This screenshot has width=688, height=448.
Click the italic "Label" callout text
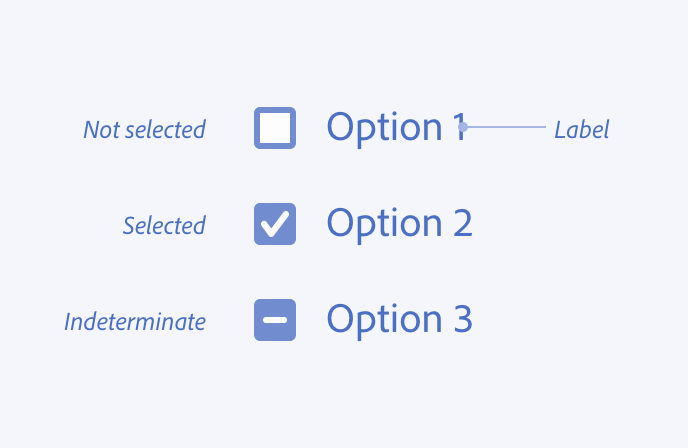tap(581, 130)
